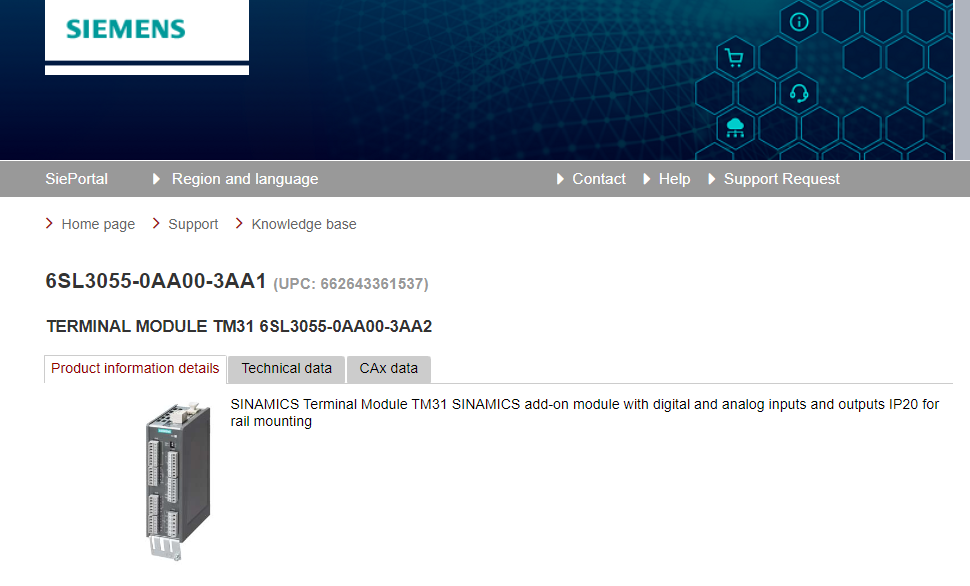The width and height of the screenshot is (970, 586).
Task: Click the chevron before Home page breadcrumb
Action: pyautogui.click(x=50, y=224)
